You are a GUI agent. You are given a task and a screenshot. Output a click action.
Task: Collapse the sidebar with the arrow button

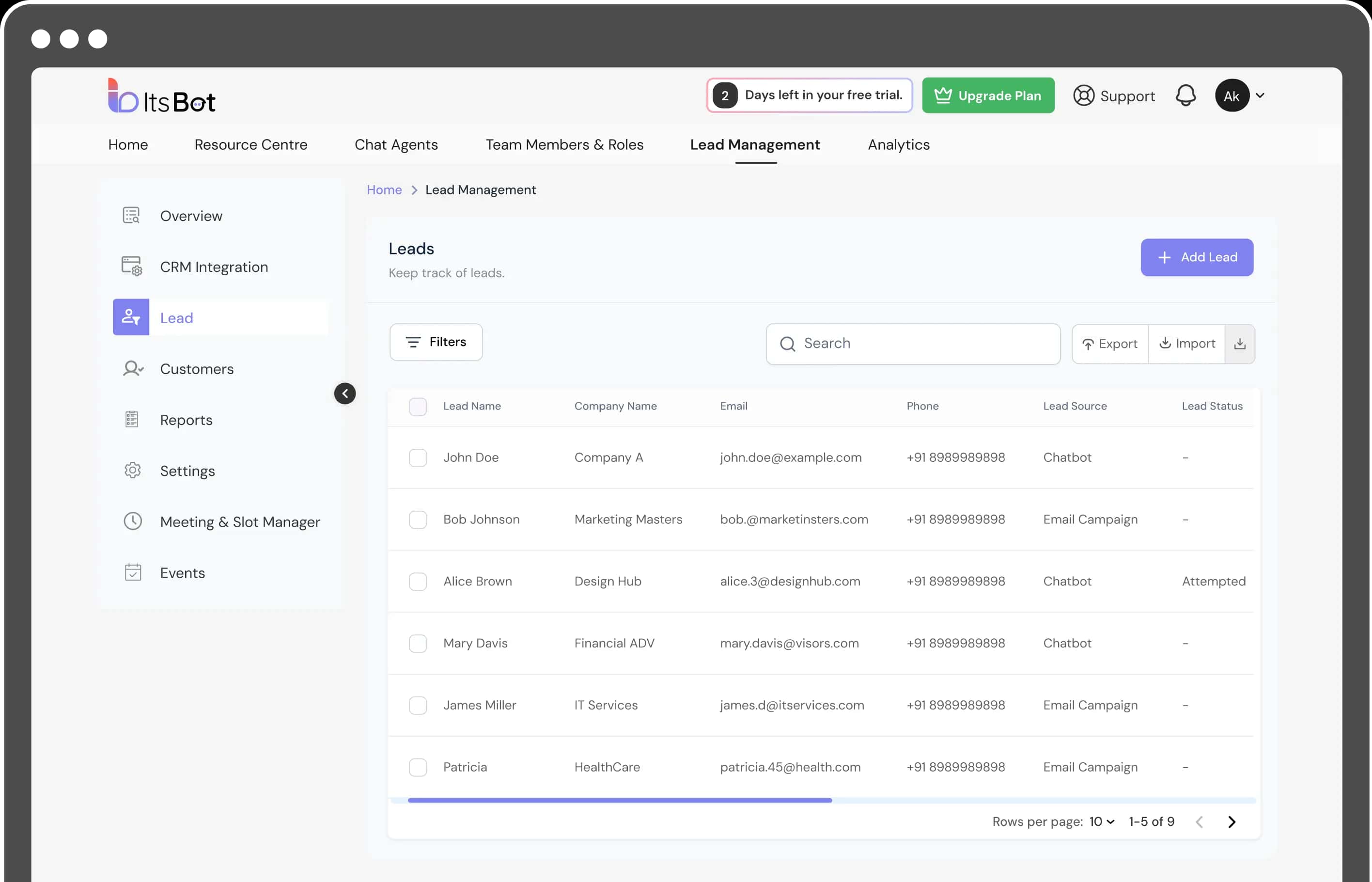pos(345,394)
